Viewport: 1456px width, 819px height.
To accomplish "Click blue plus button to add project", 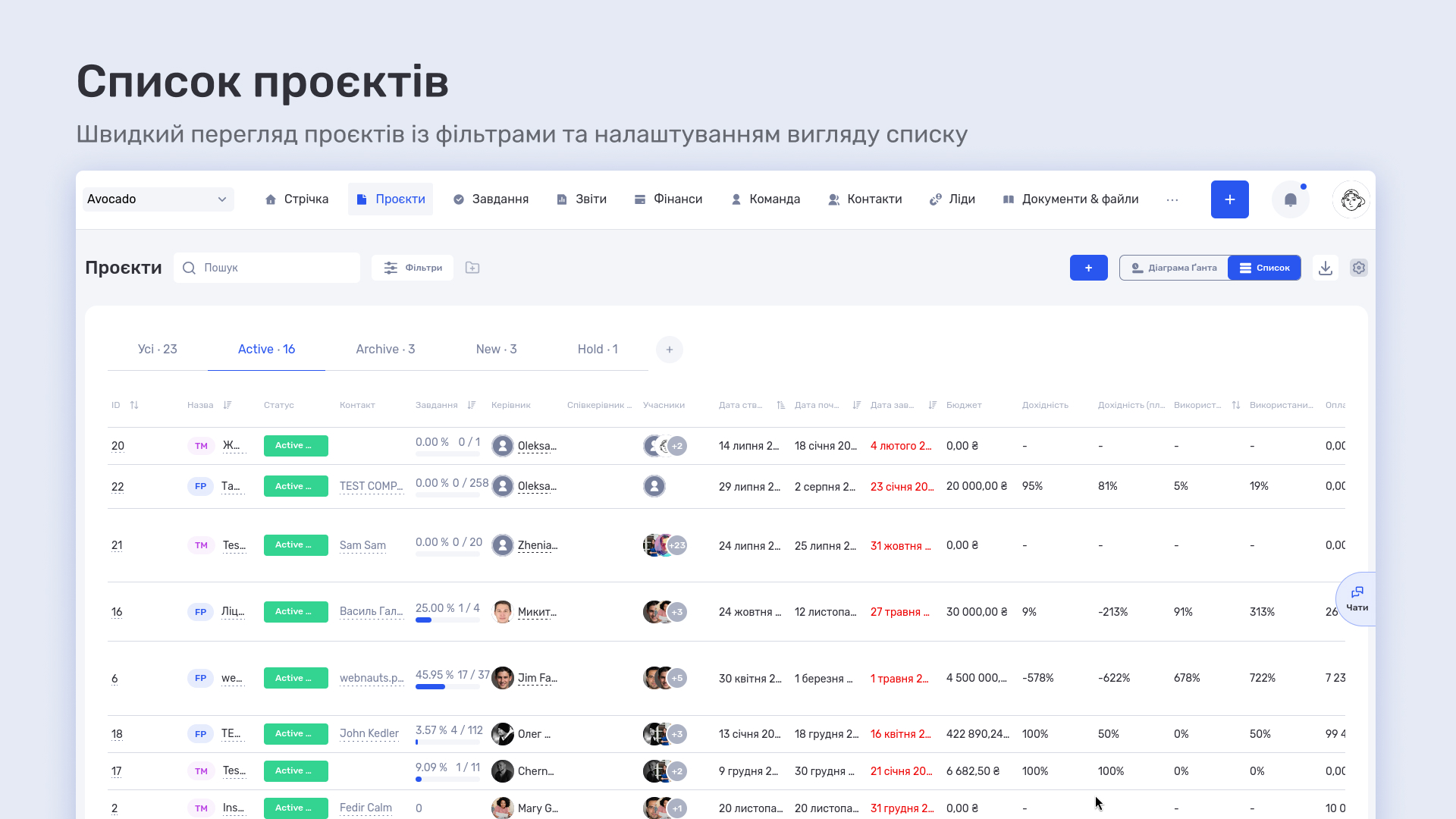I will 1088,268.
